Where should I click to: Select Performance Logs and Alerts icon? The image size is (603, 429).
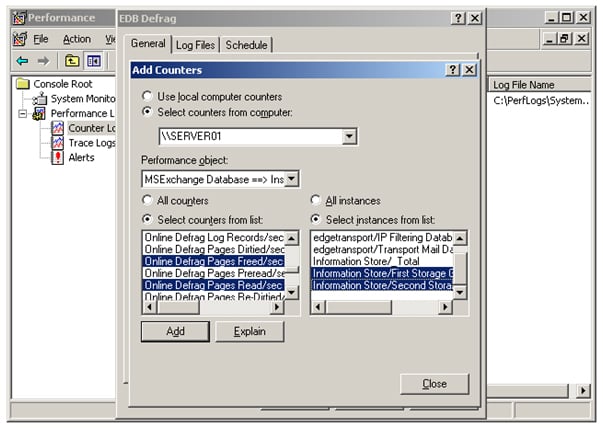(x=39, y=113)
